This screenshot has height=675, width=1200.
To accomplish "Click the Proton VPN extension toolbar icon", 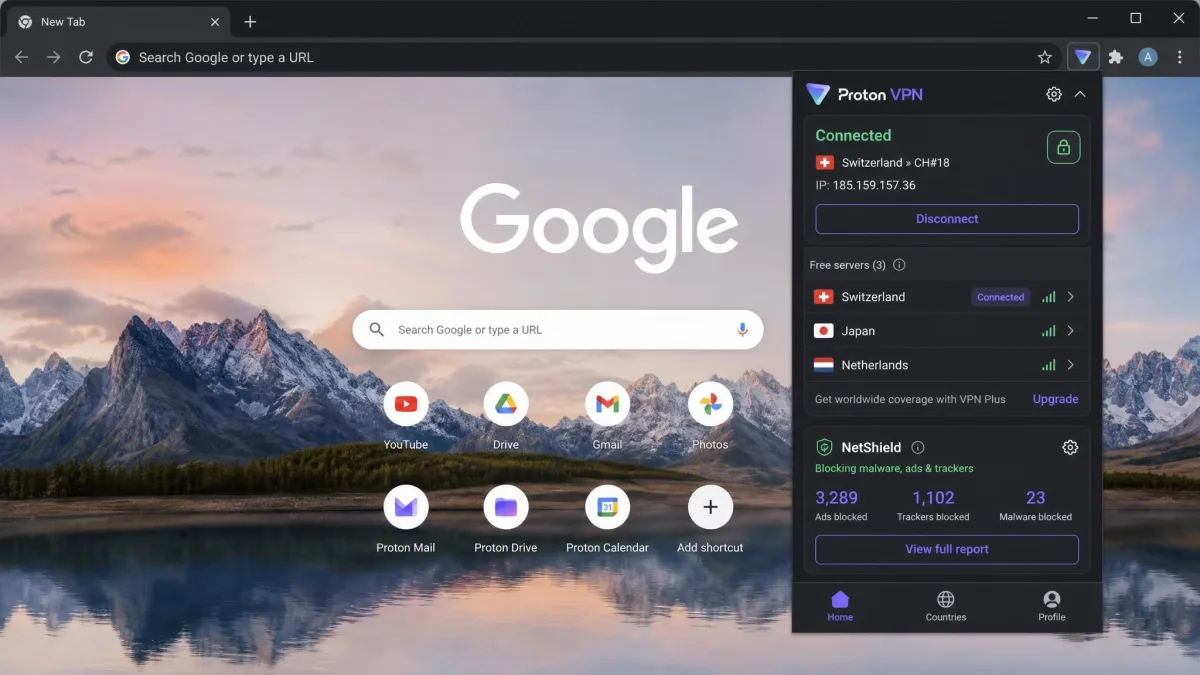I will [1082, 57].
